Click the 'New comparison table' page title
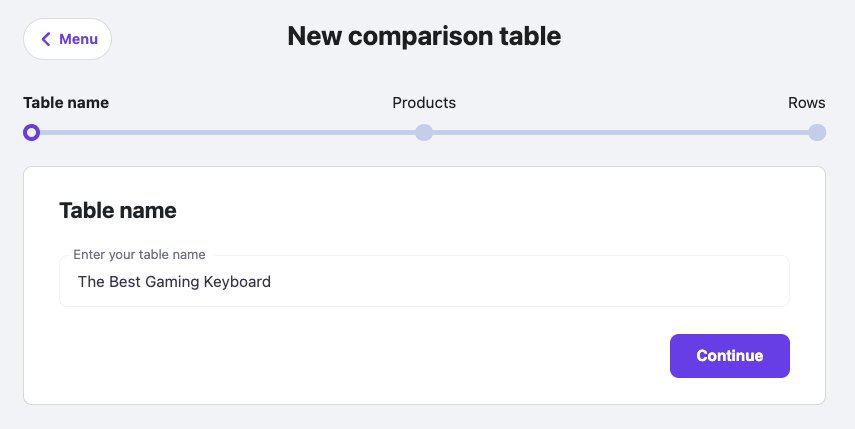This screenshot has height=429, width=855. (x=424, y=37)
